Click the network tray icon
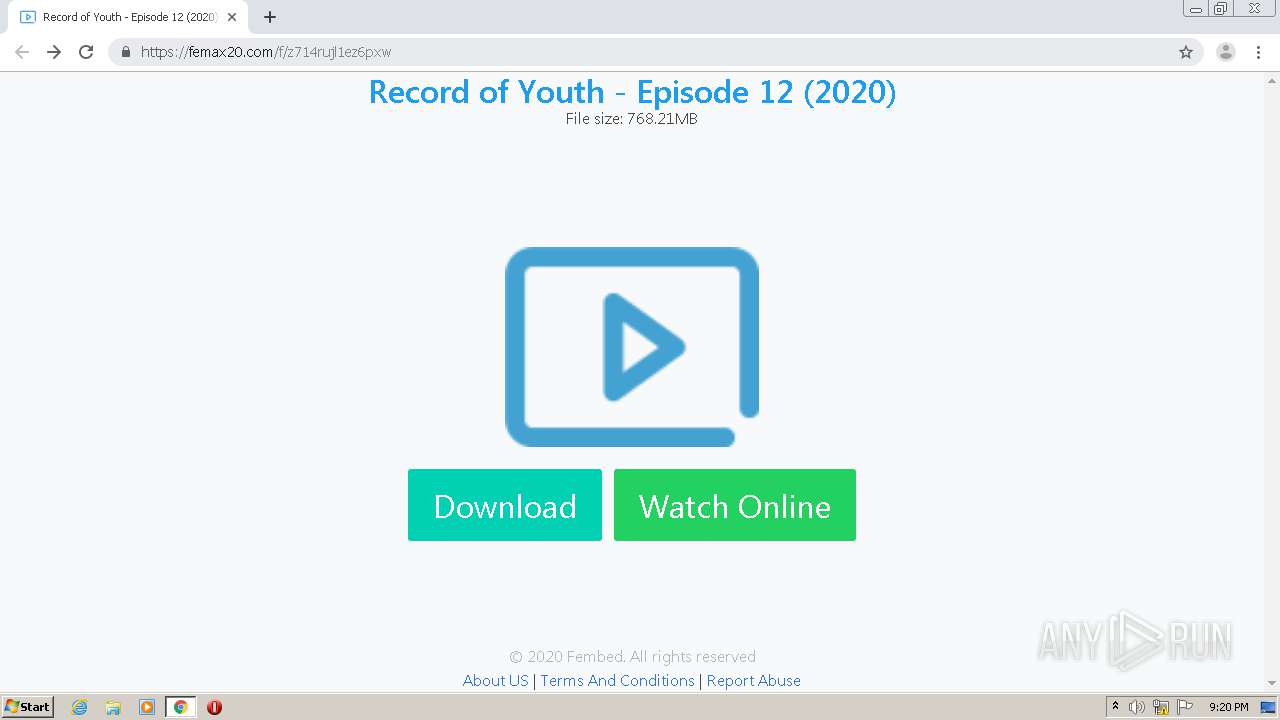Viewport: 1280px width, 720px height. pos(1161,707)
